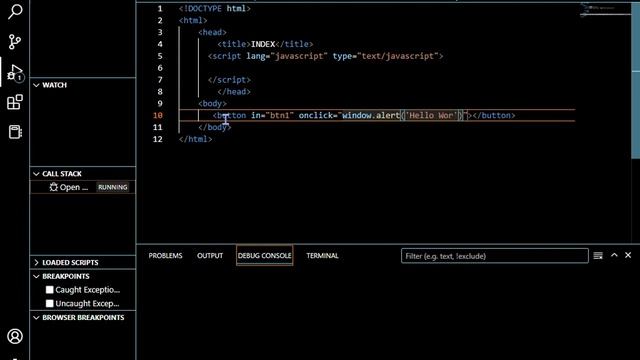Open the notebook-style activity bar icon below Extensions
This screenshot has height=360, width=640.
(x=15, y=132)
